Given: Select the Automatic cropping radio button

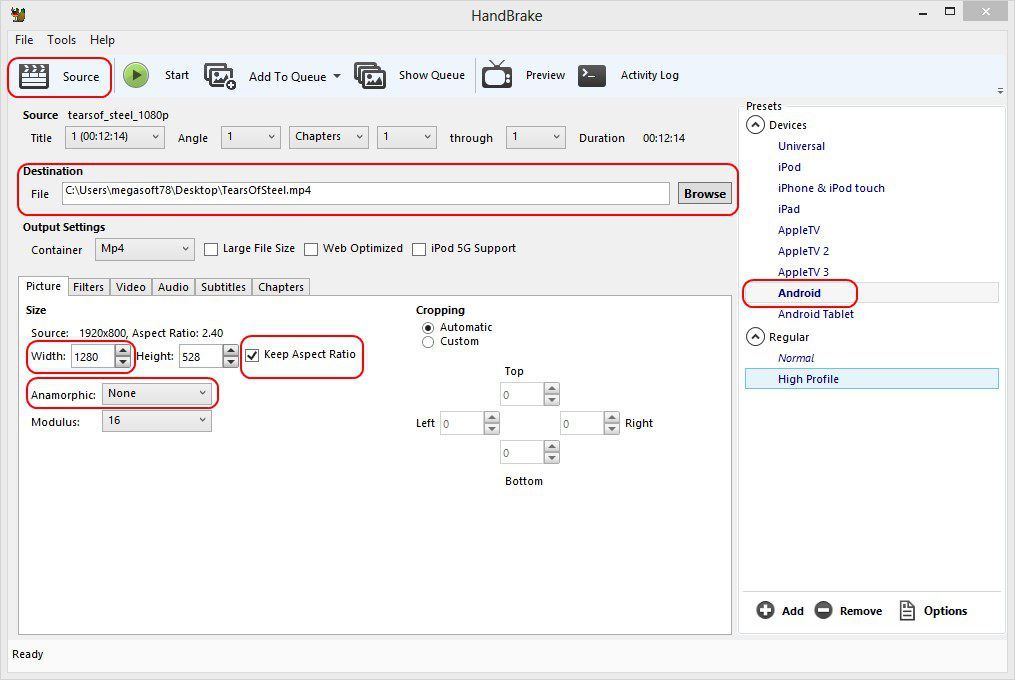Looking at the screenshot, I should click(428, 328).
